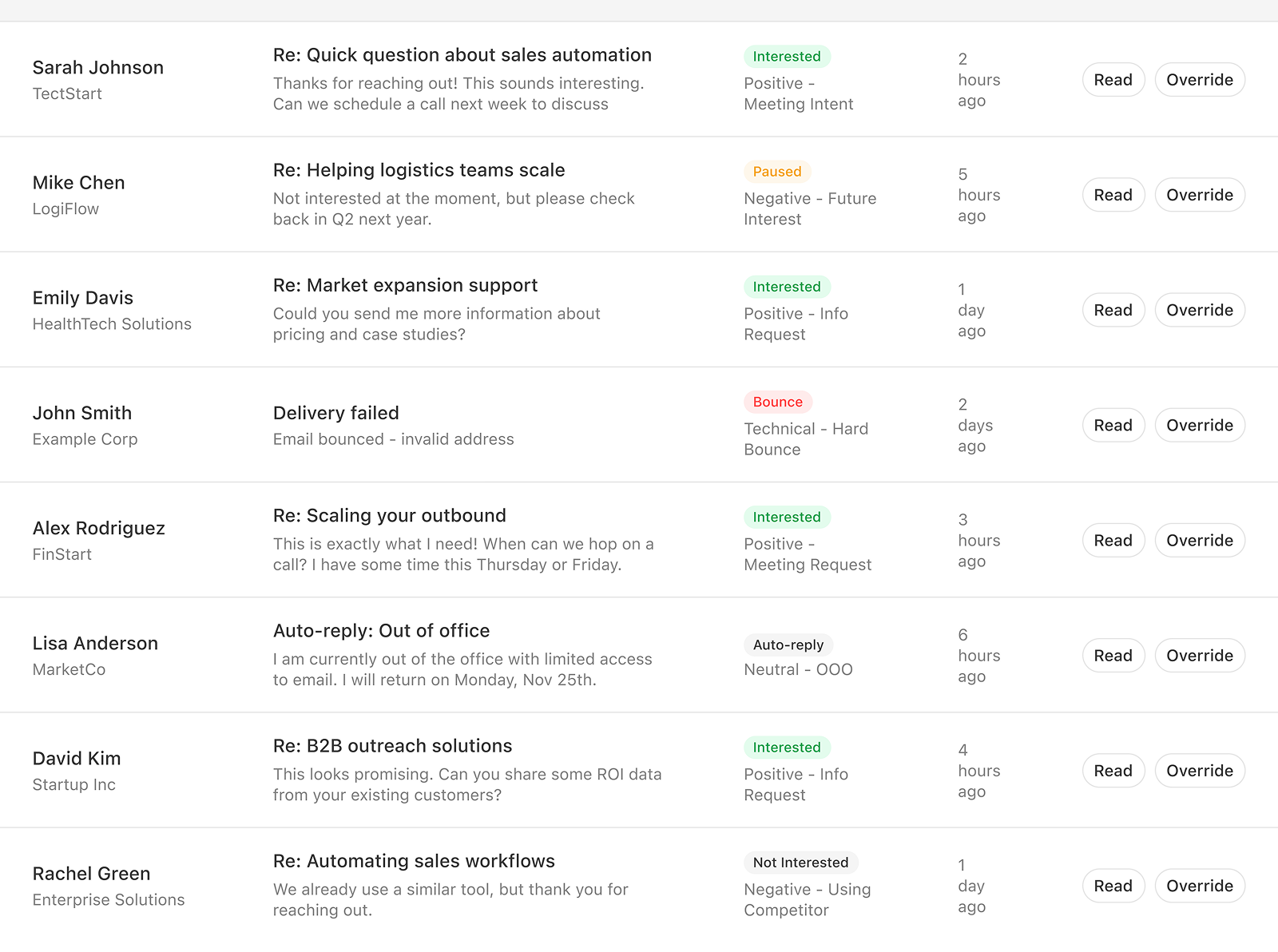Click the Interested badge on Emily Davis's row
The height and width of the screenshot is (952, 1278).
tap(787, 286)
